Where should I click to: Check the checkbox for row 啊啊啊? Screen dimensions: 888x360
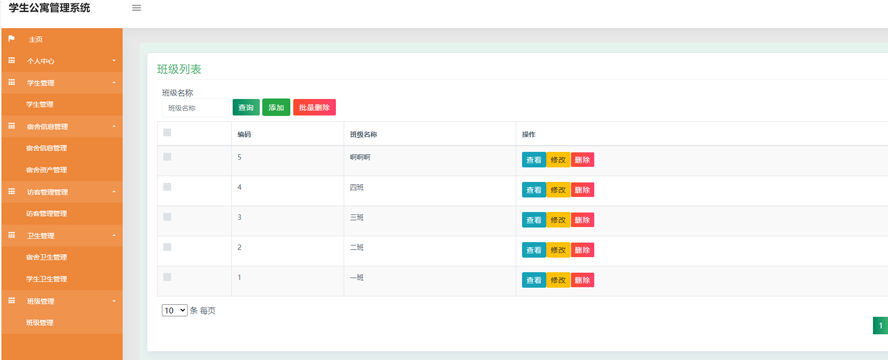[167, 157]
